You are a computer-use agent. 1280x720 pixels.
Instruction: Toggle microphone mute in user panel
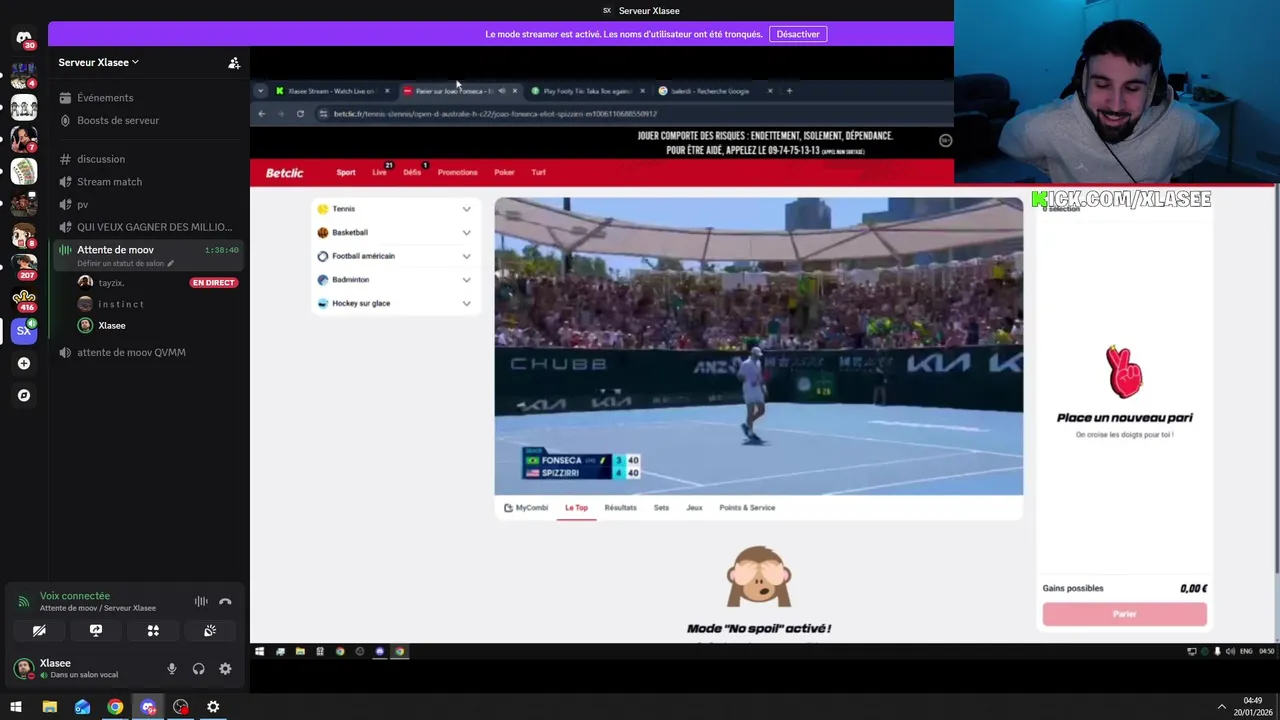[172, 669]
